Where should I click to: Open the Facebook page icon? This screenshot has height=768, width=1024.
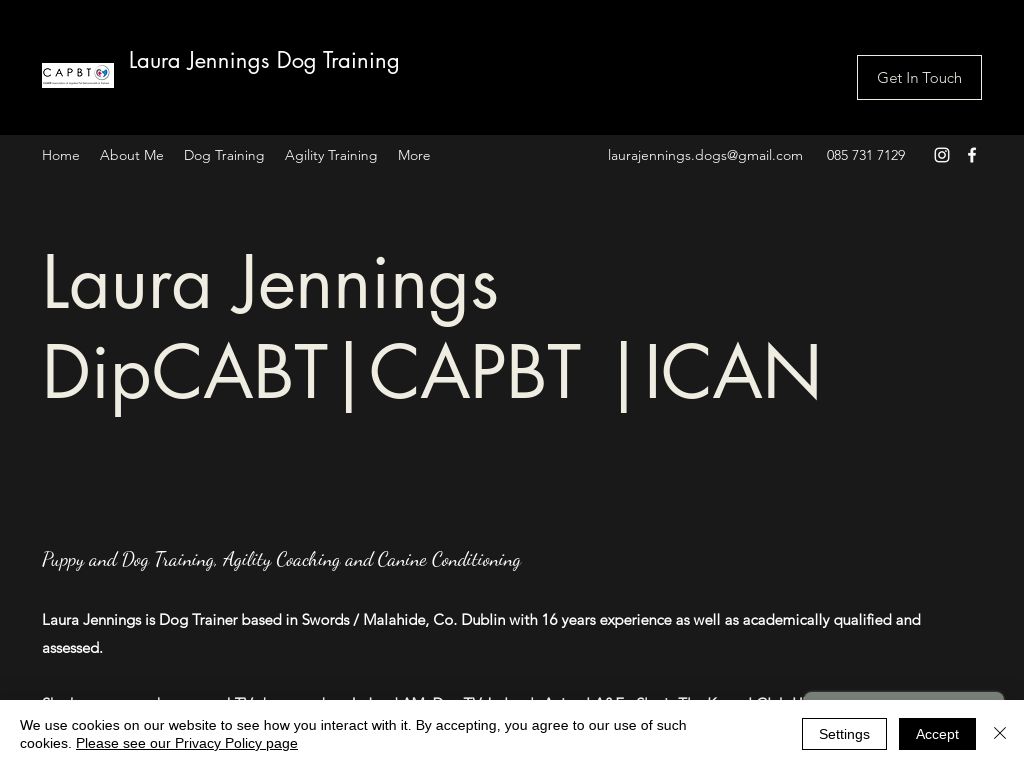(971, 155)
